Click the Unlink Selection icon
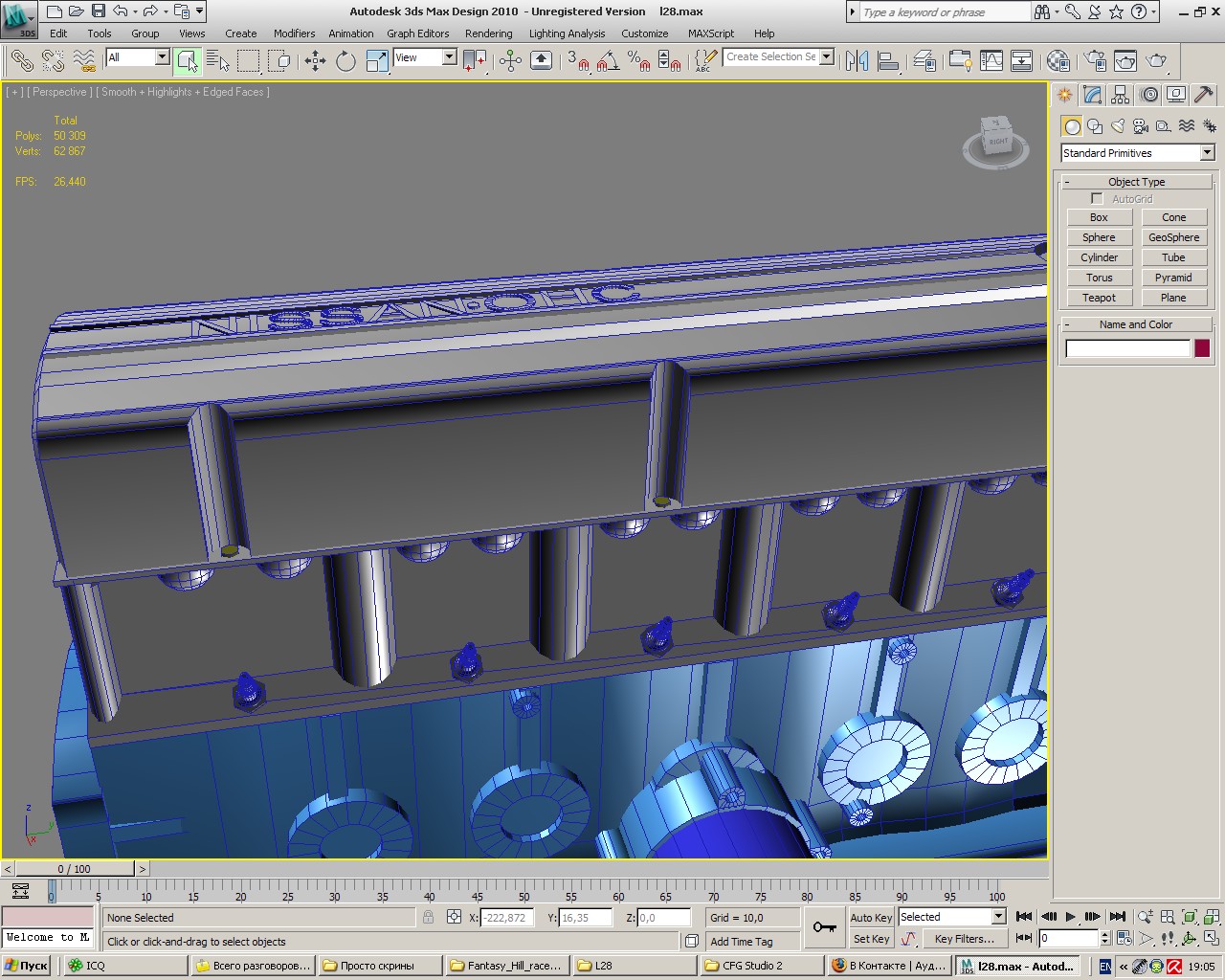 click(x=54, y=61)
